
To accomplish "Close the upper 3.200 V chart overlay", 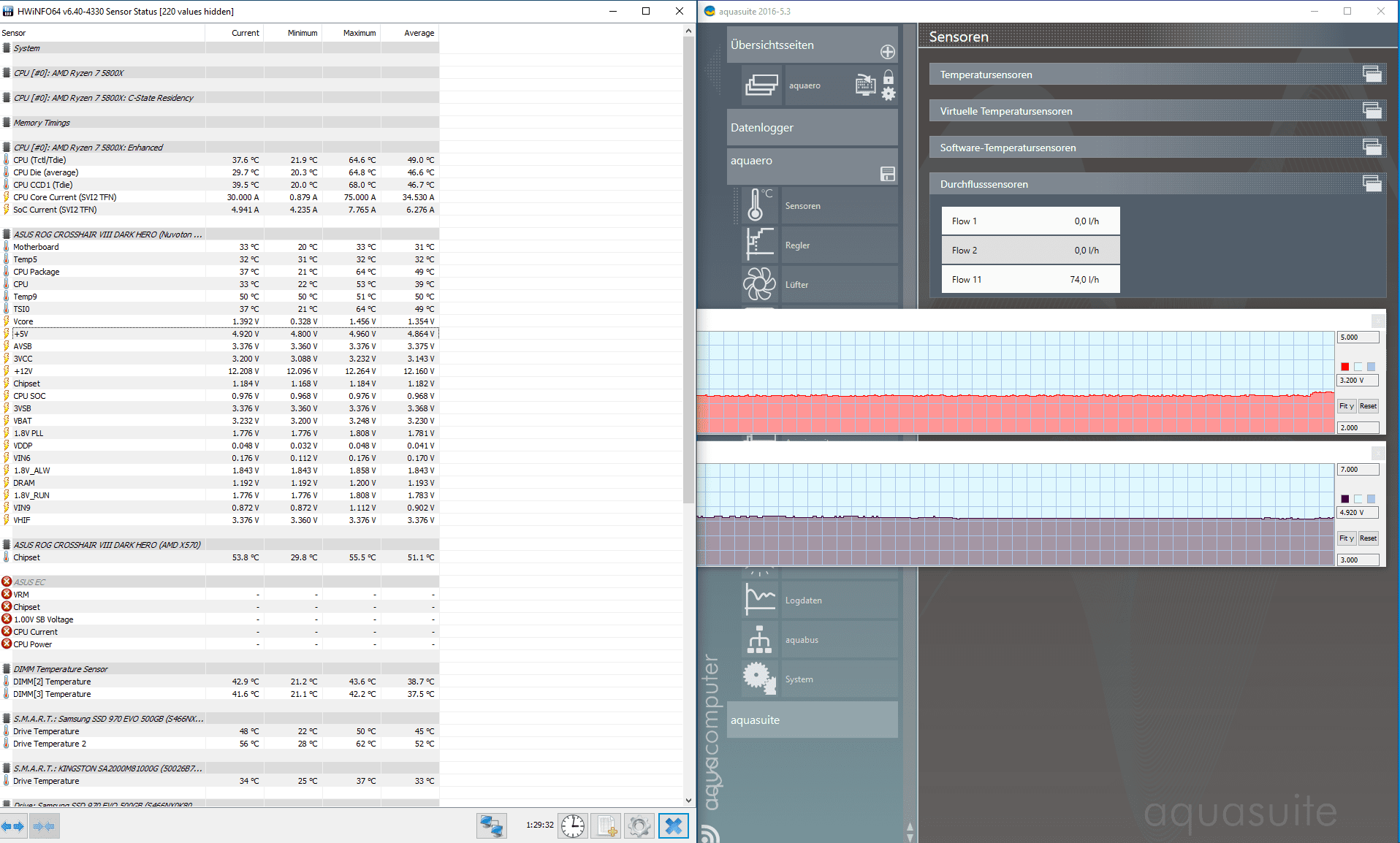I will [x=1378, y=321].
